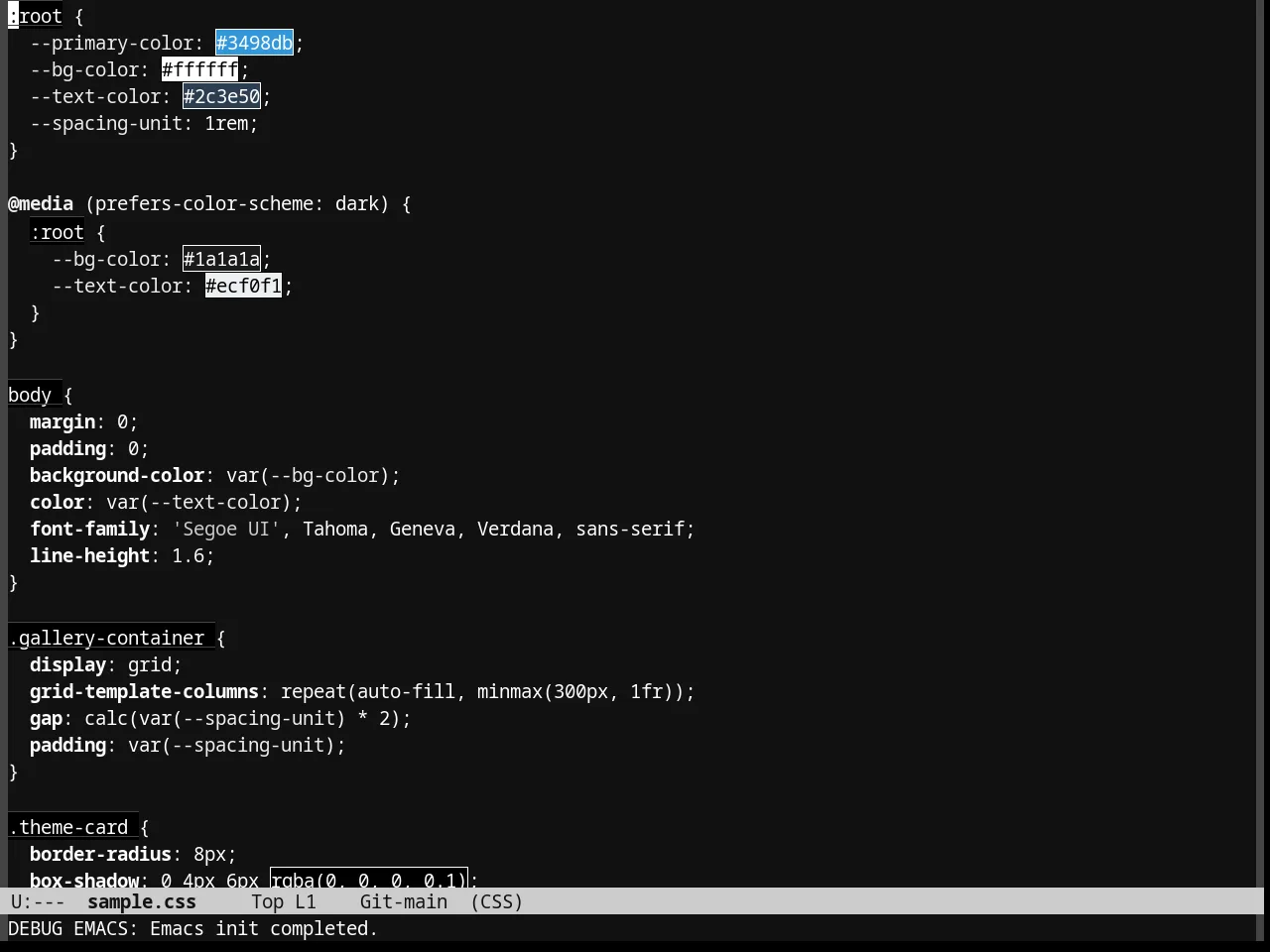Image resolution: width=1270 pixels, height=952 pixels.
Task: Click the margin property under body
Action: (63, 421)
